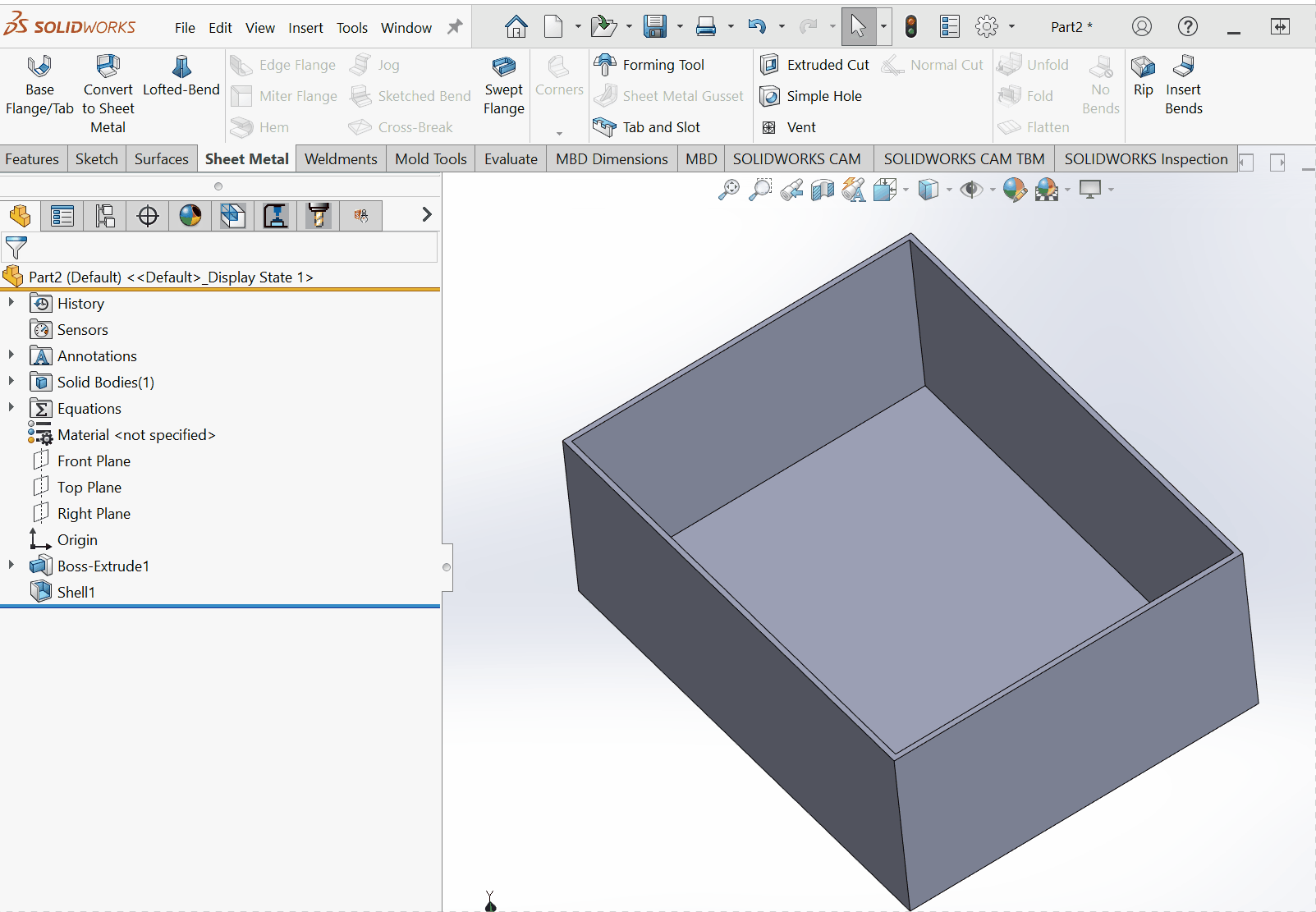Toggle the Hide/Show Items eye icon
The width and height of the screenshot is (1316, 912).
971,190
